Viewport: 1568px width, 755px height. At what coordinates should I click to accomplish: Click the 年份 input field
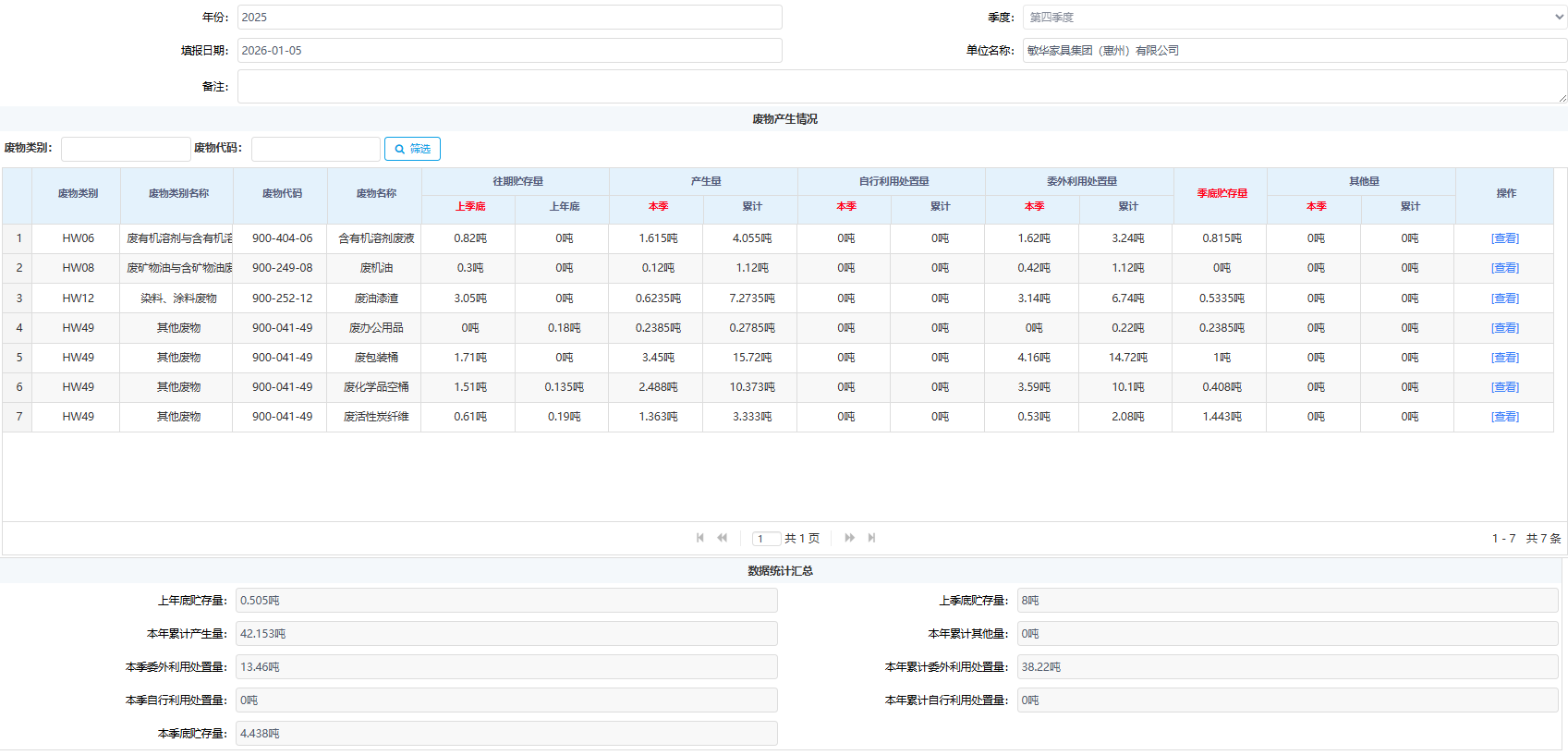(x=509, y=18)
